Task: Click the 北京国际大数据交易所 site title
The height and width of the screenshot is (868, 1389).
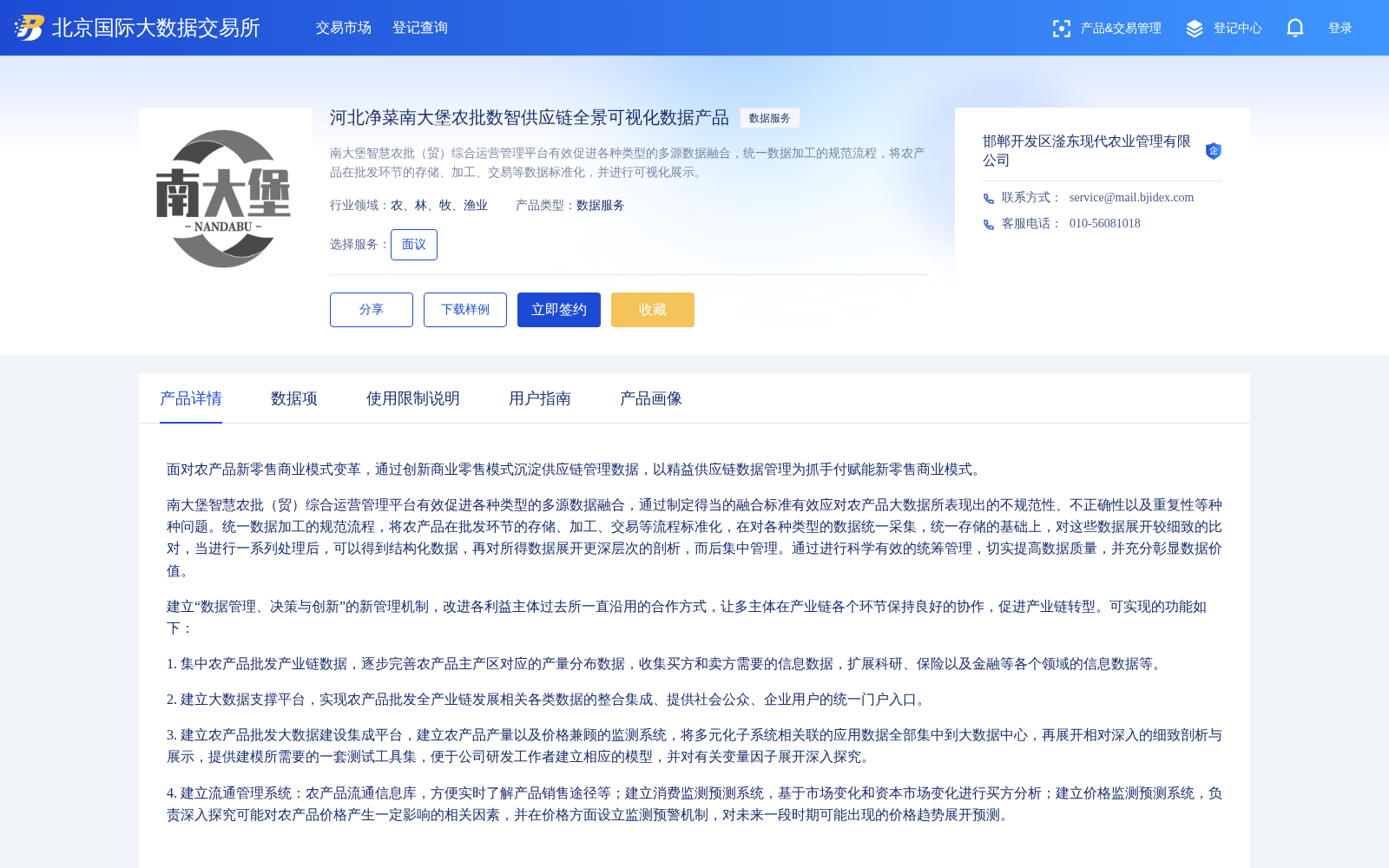Action: (x=156, y=28)
